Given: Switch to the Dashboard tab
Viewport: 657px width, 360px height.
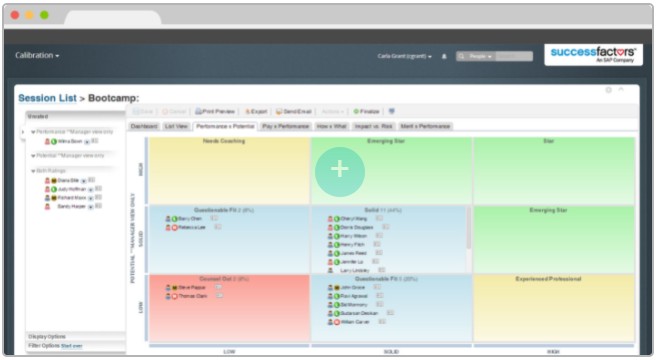Looking at the screenshot, I should [x=144, y=126].
